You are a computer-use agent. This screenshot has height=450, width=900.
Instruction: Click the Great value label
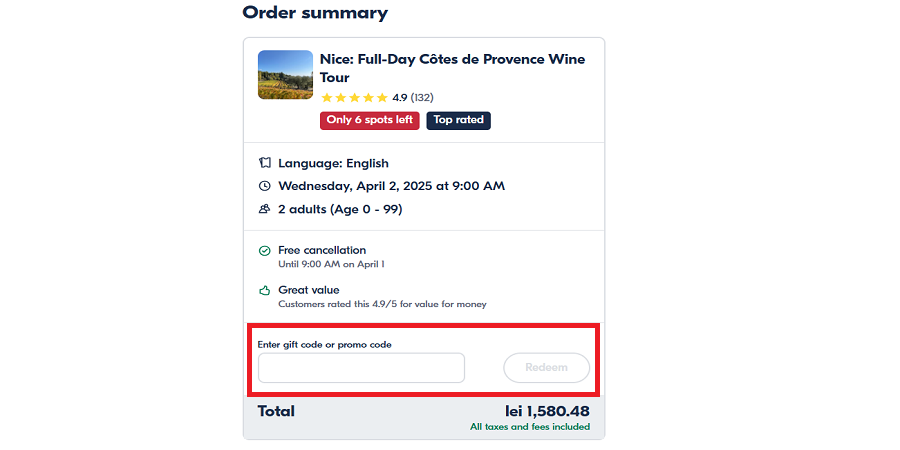click(309, 290)
